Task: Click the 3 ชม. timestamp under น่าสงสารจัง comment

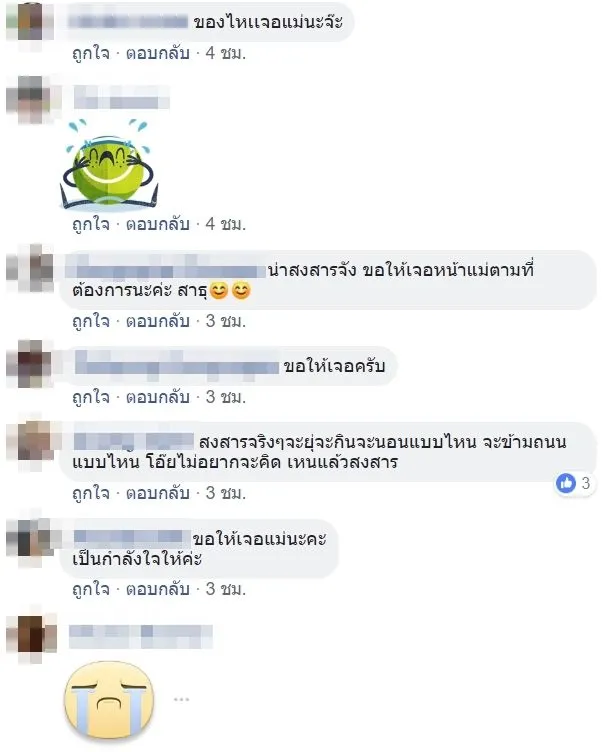Action: click(x=226, y=321)
